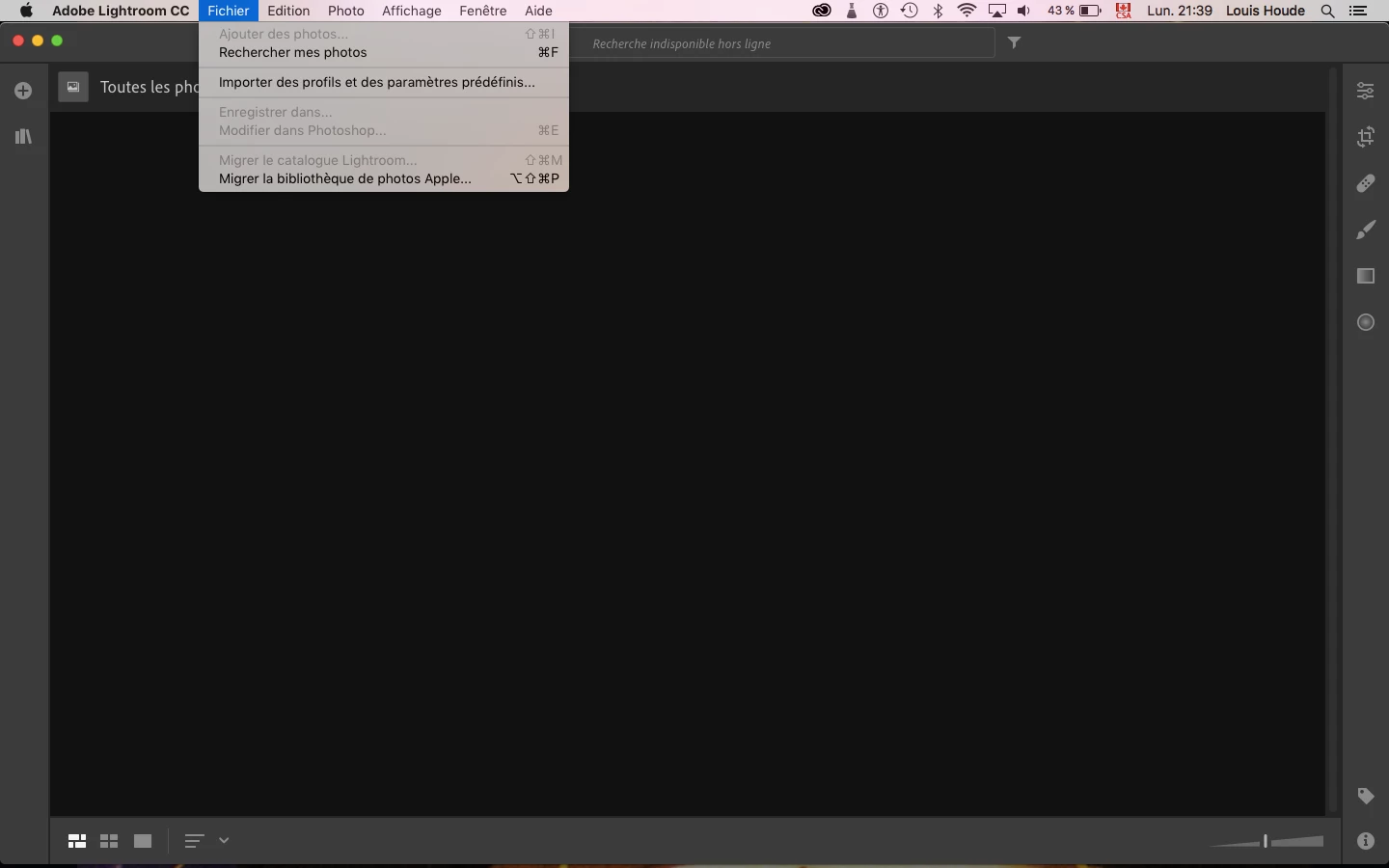The image size is (1389, 868).
Task: Switch to Photo Grid view
Action: 77,841
